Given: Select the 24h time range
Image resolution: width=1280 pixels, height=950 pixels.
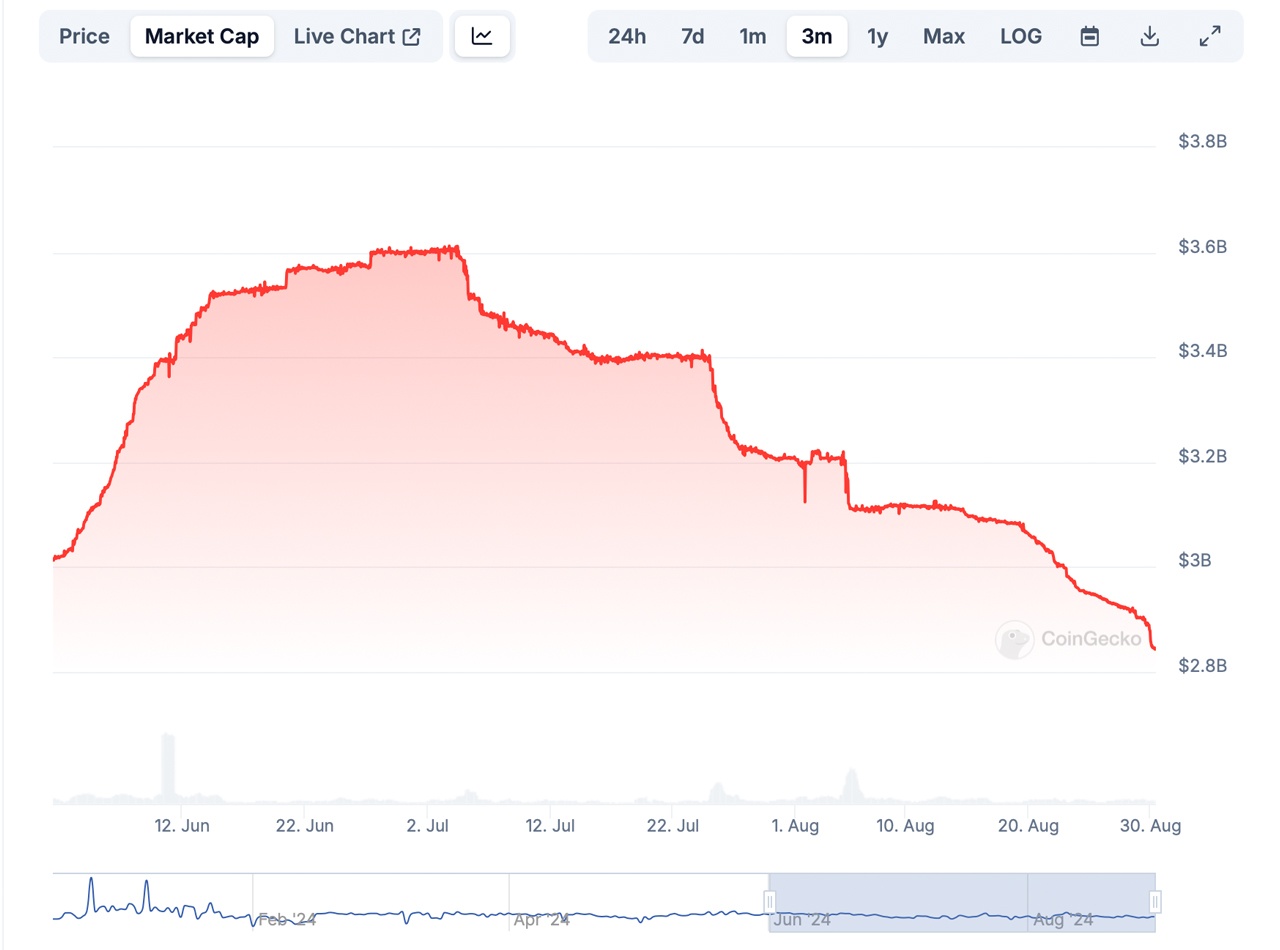Looking at the screenshot, I should coord(627,37).
